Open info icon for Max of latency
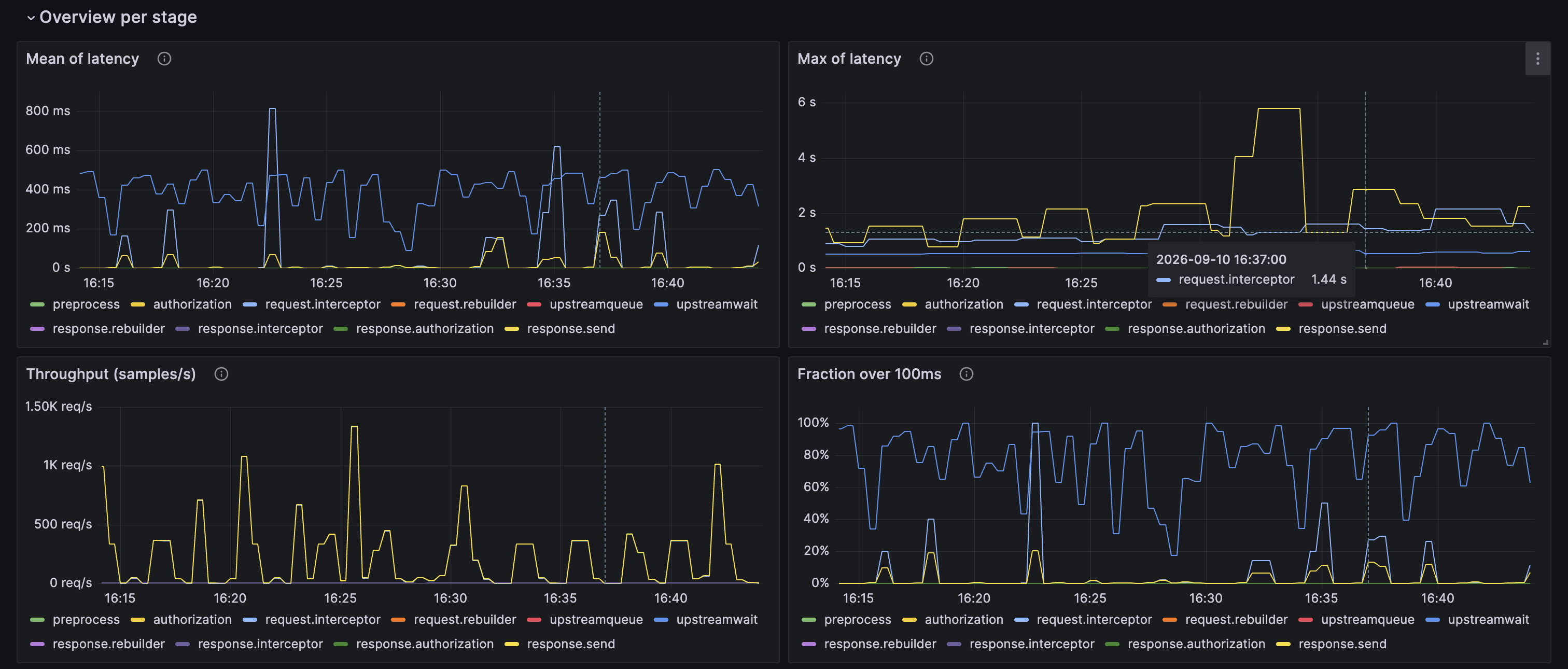This screenshot has width=1568, height=669. tap(927, 59)
